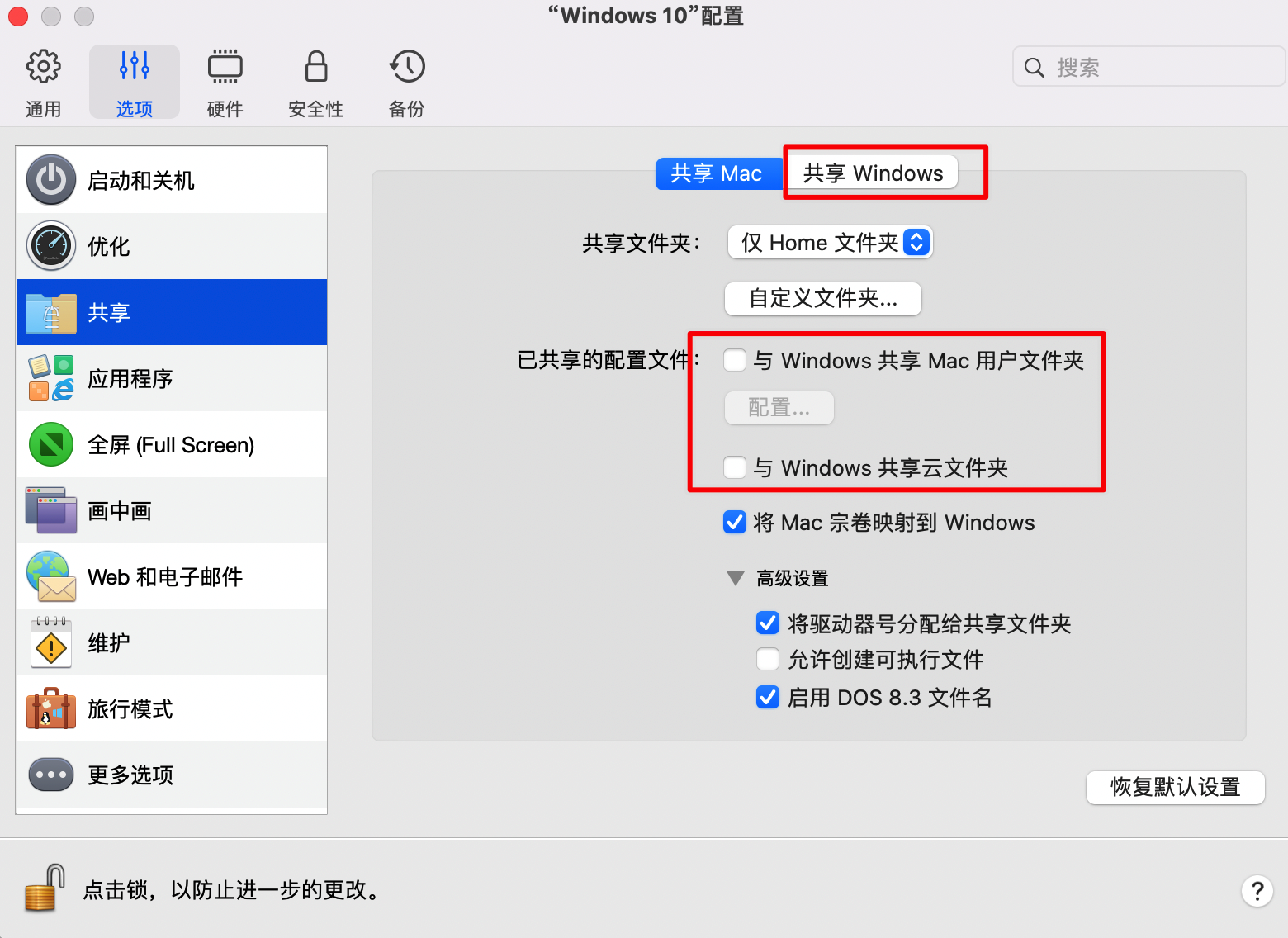Viewport: 1288px width, 938px height.
Task: Click the 优化 speedometer icon
Action: tap(51, 246)
